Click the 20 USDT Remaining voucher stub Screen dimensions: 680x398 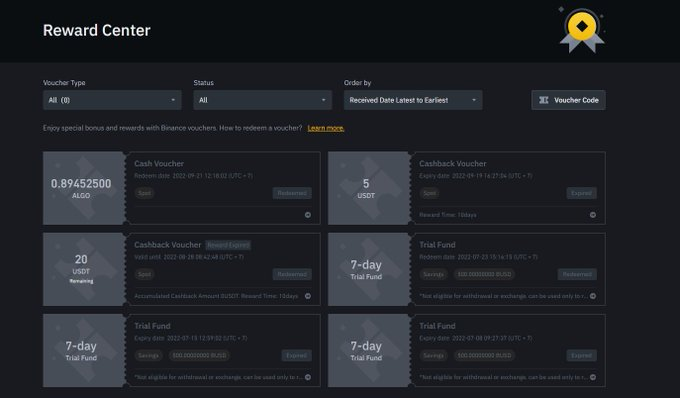[x=84, y=269]
